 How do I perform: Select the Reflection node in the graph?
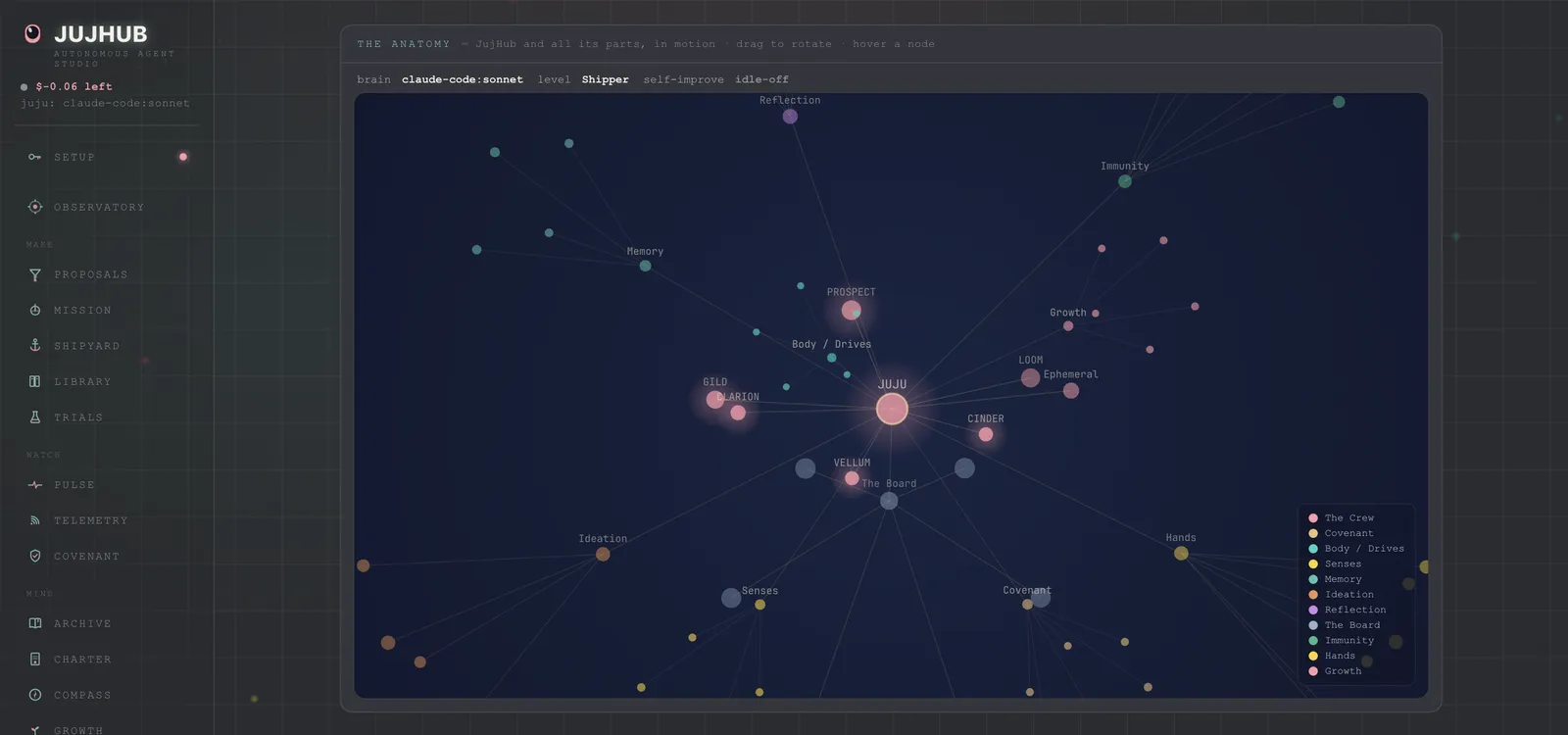click(x=790, y=117)
